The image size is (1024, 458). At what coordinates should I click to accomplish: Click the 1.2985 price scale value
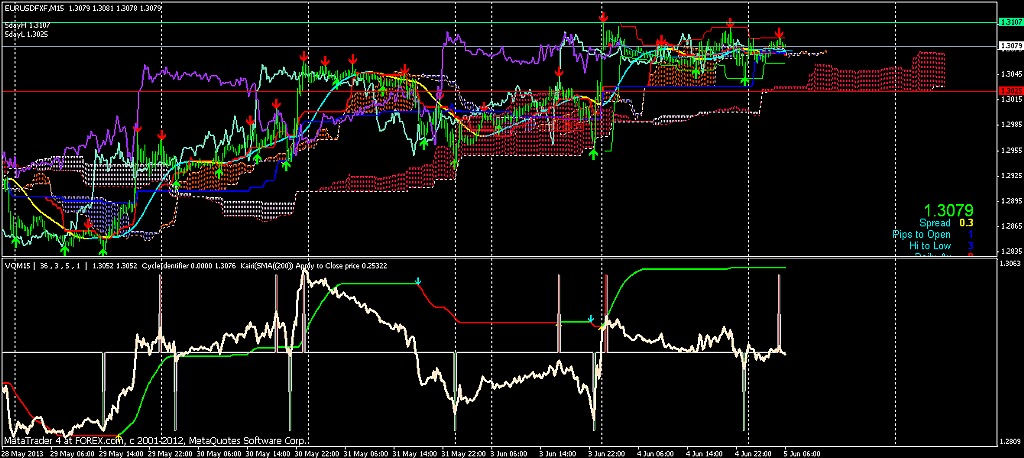[1010, 125]
